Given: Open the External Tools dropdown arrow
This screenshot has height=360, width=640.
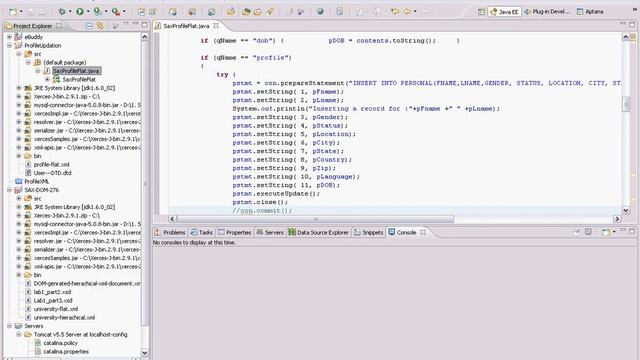Looking at the screenshot, I should 124,12.
